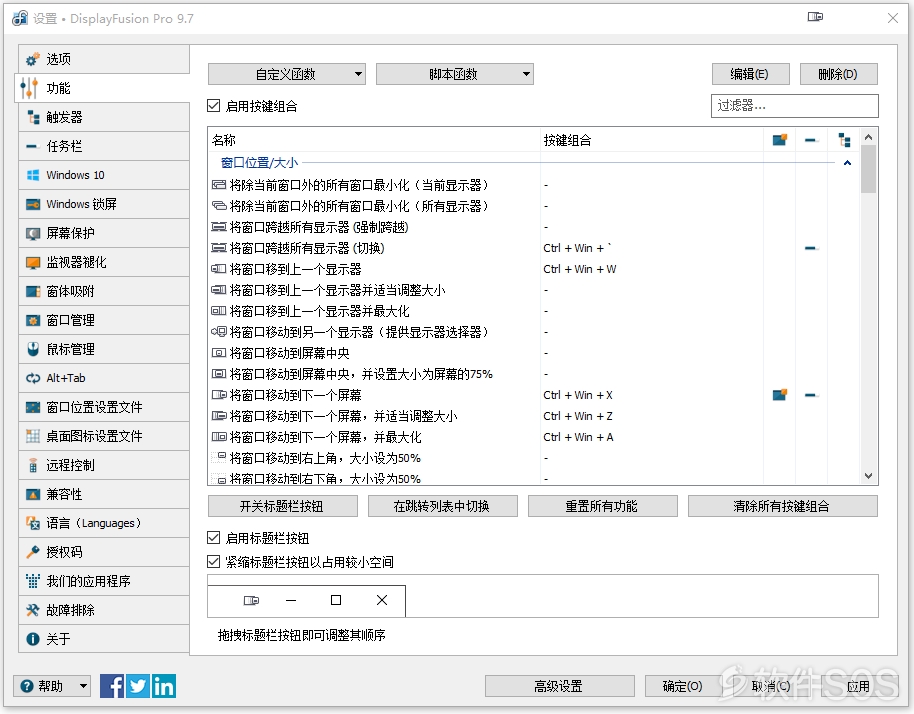Screen dimensions: 914x714
Task: Click the 编辑(E) button
Action: (751, 74)
